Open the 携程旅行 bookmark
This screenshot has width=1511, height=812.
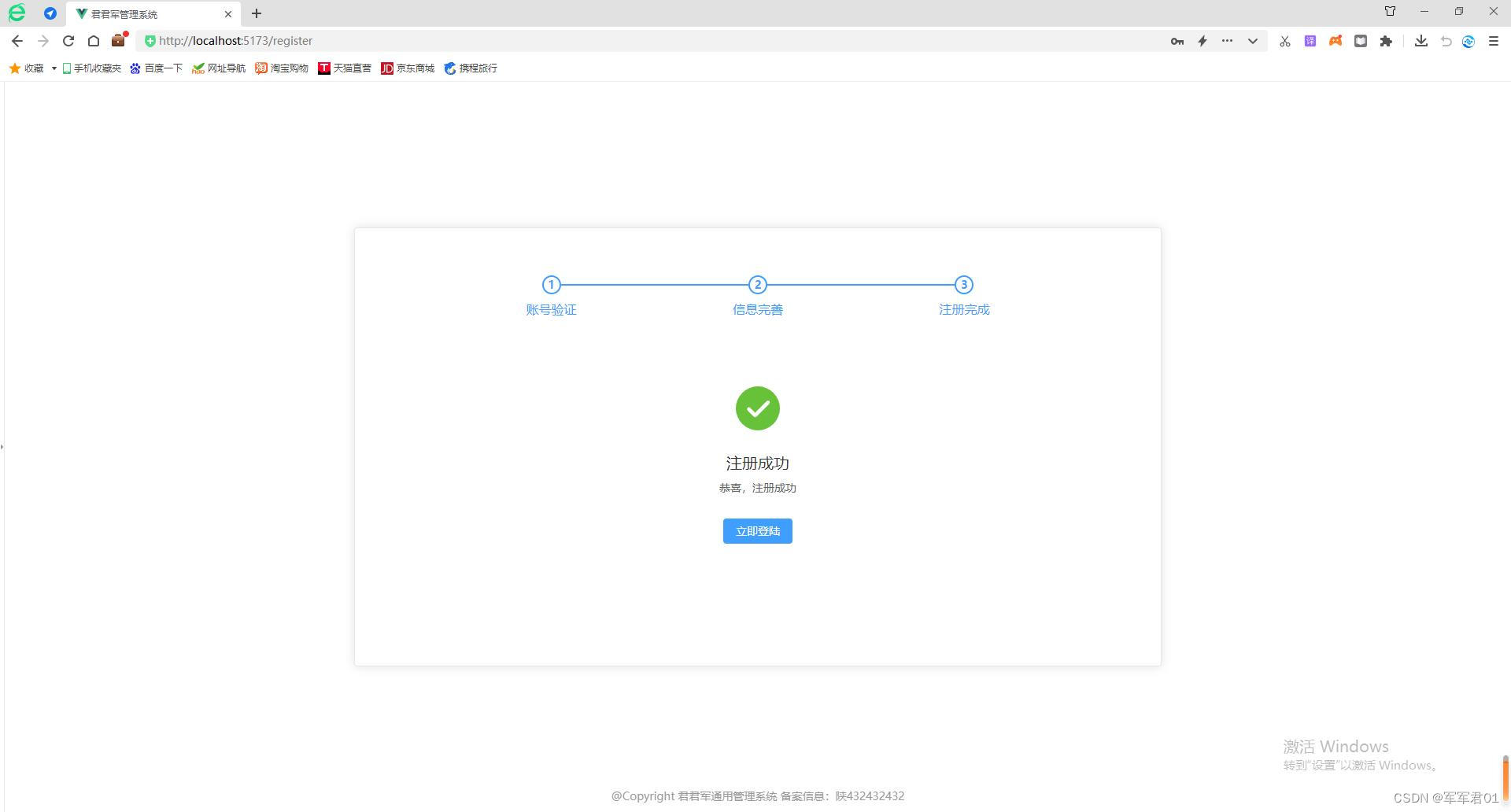point(471,68)
